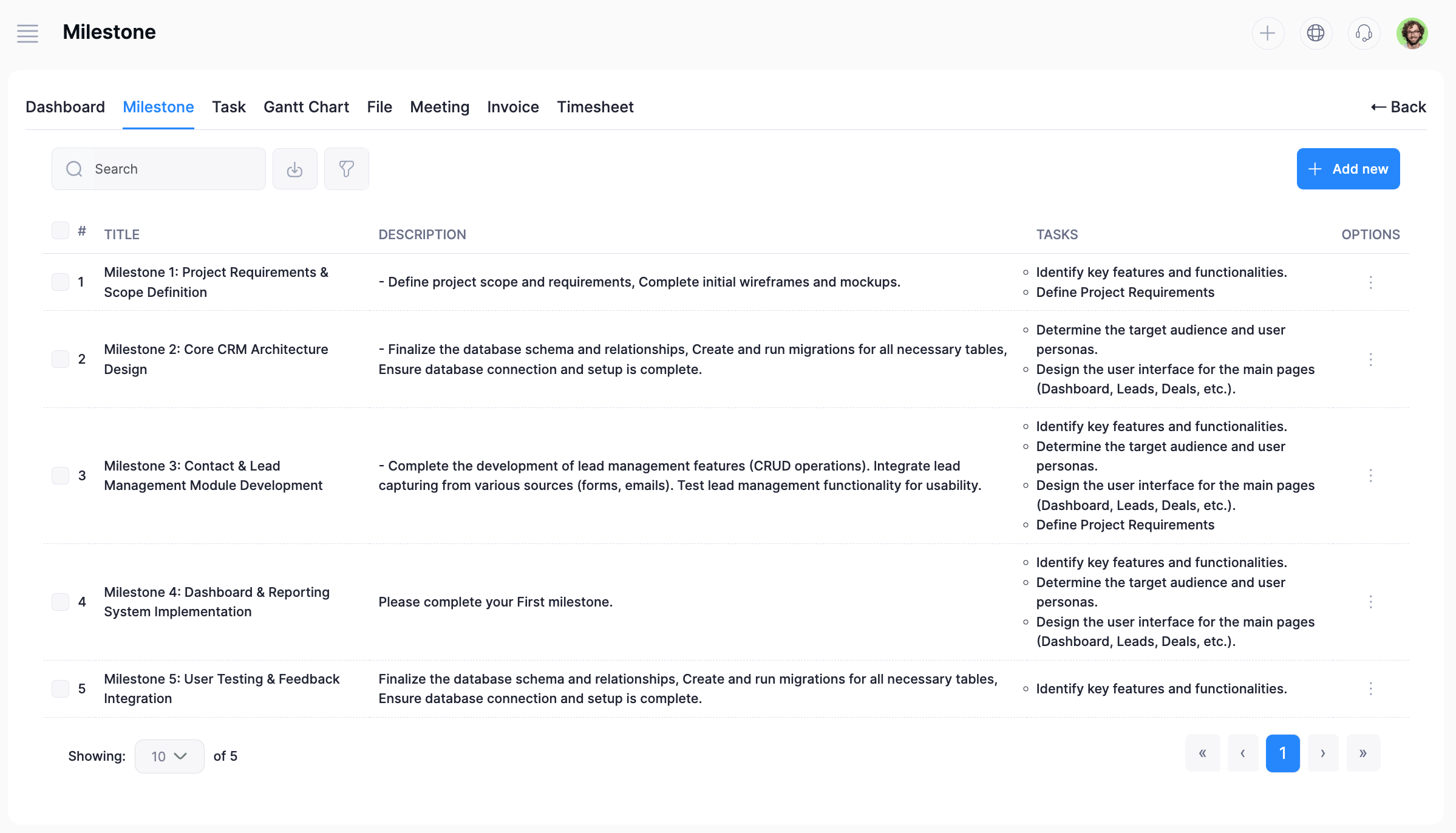Click the plus quick-add icon in header
This screenshot has height=833, width=1456.
(x=1267, y=33)
